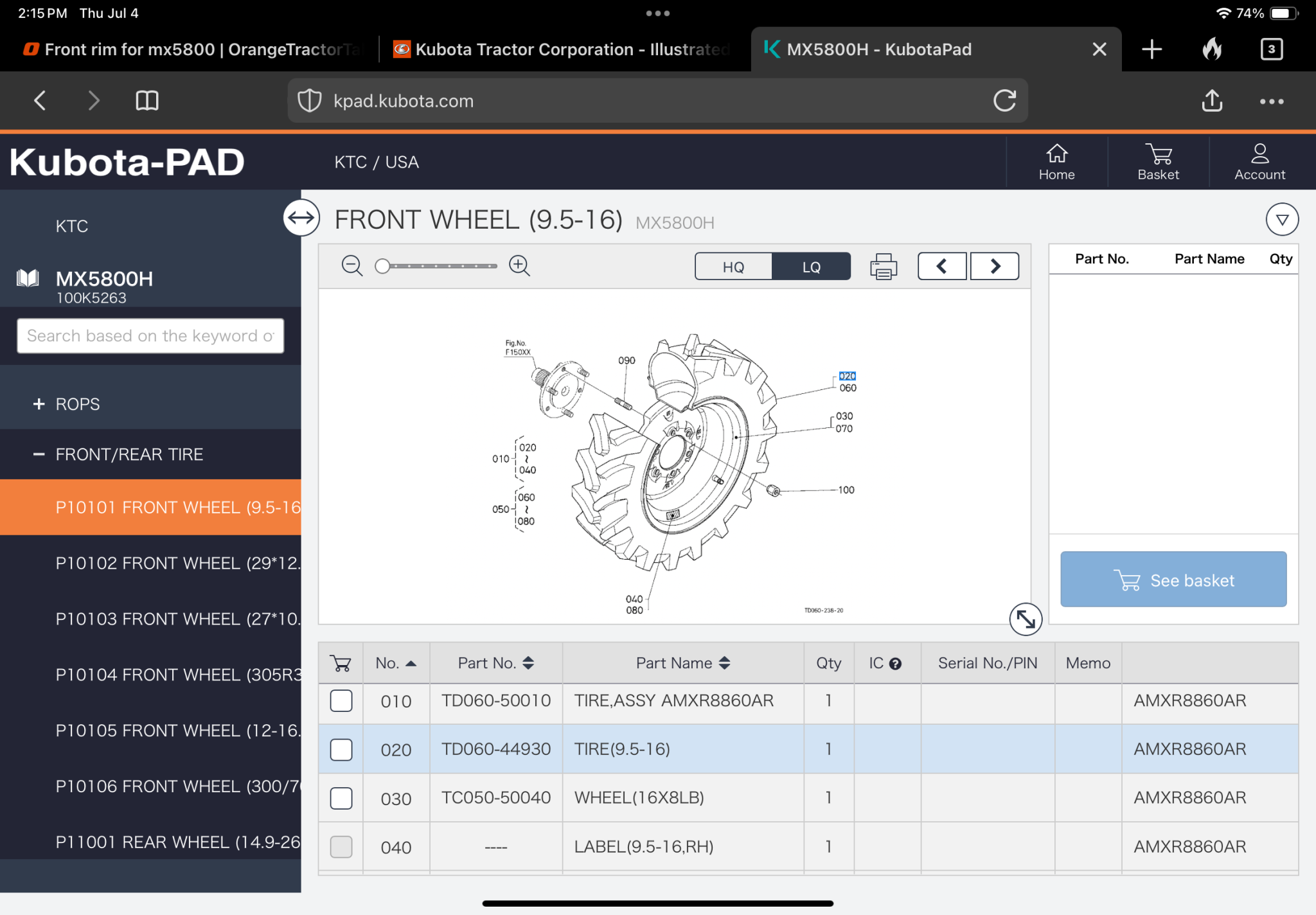
Task: Select P10102 FRONT WHEEL in the sidebar
Action: tap(177, 563)
